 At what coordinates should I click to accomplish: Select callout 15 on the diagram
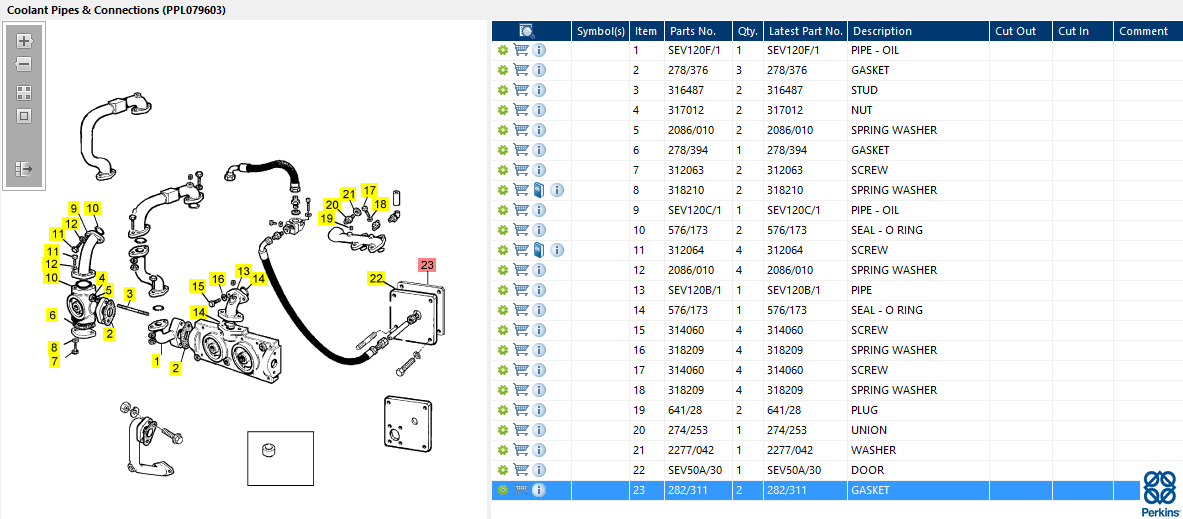click(198, 286)
